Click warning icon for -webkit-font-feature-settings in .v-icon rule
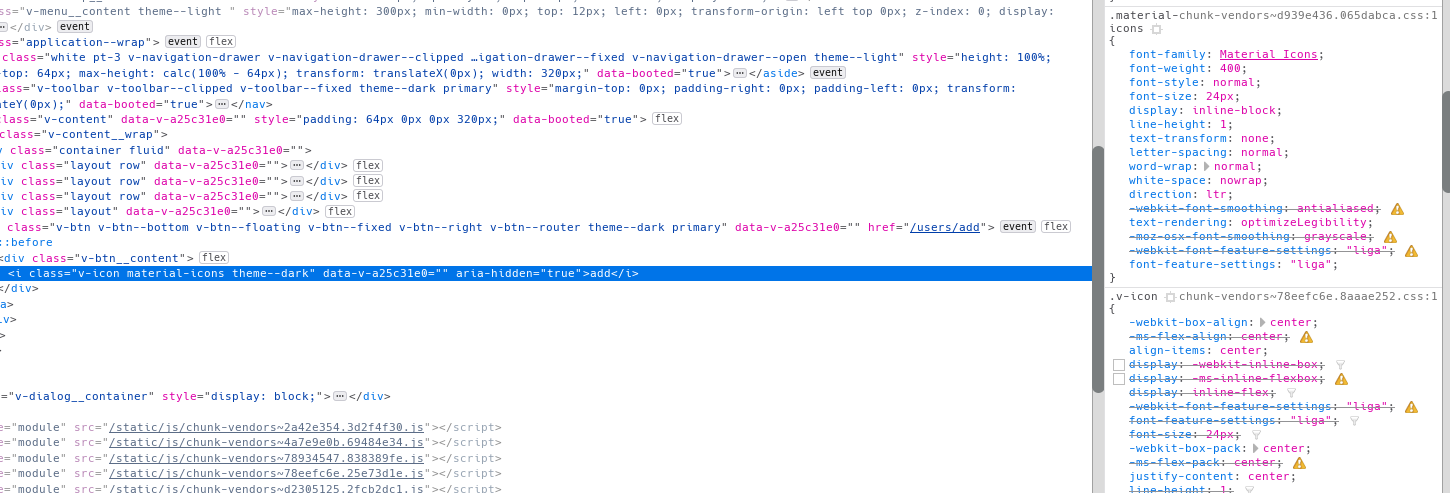 pyautogui.click(x=1411, y=407)
